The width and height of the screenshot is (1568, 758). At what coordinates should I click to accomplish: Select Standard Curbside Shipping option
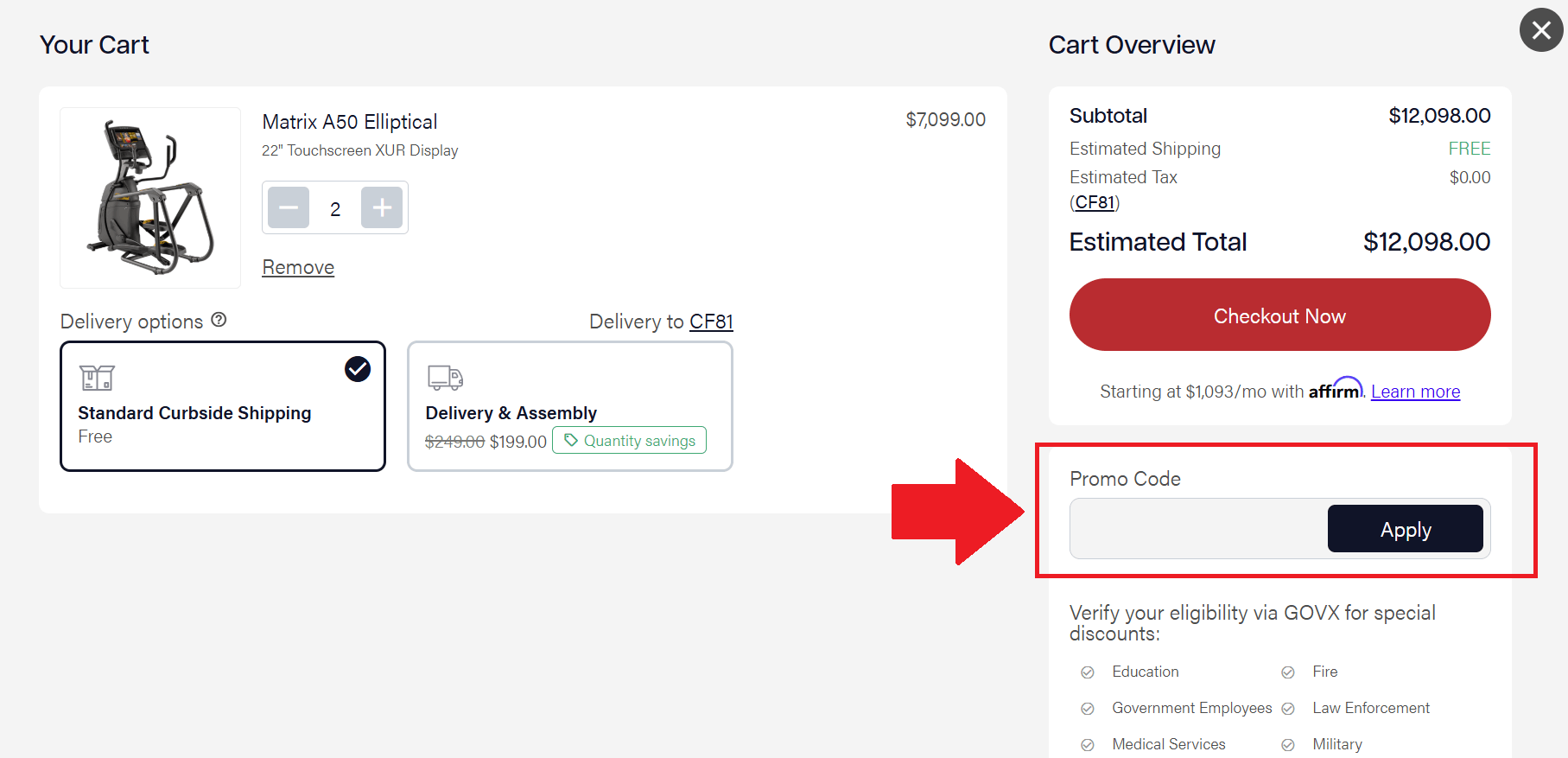(223, 406)
